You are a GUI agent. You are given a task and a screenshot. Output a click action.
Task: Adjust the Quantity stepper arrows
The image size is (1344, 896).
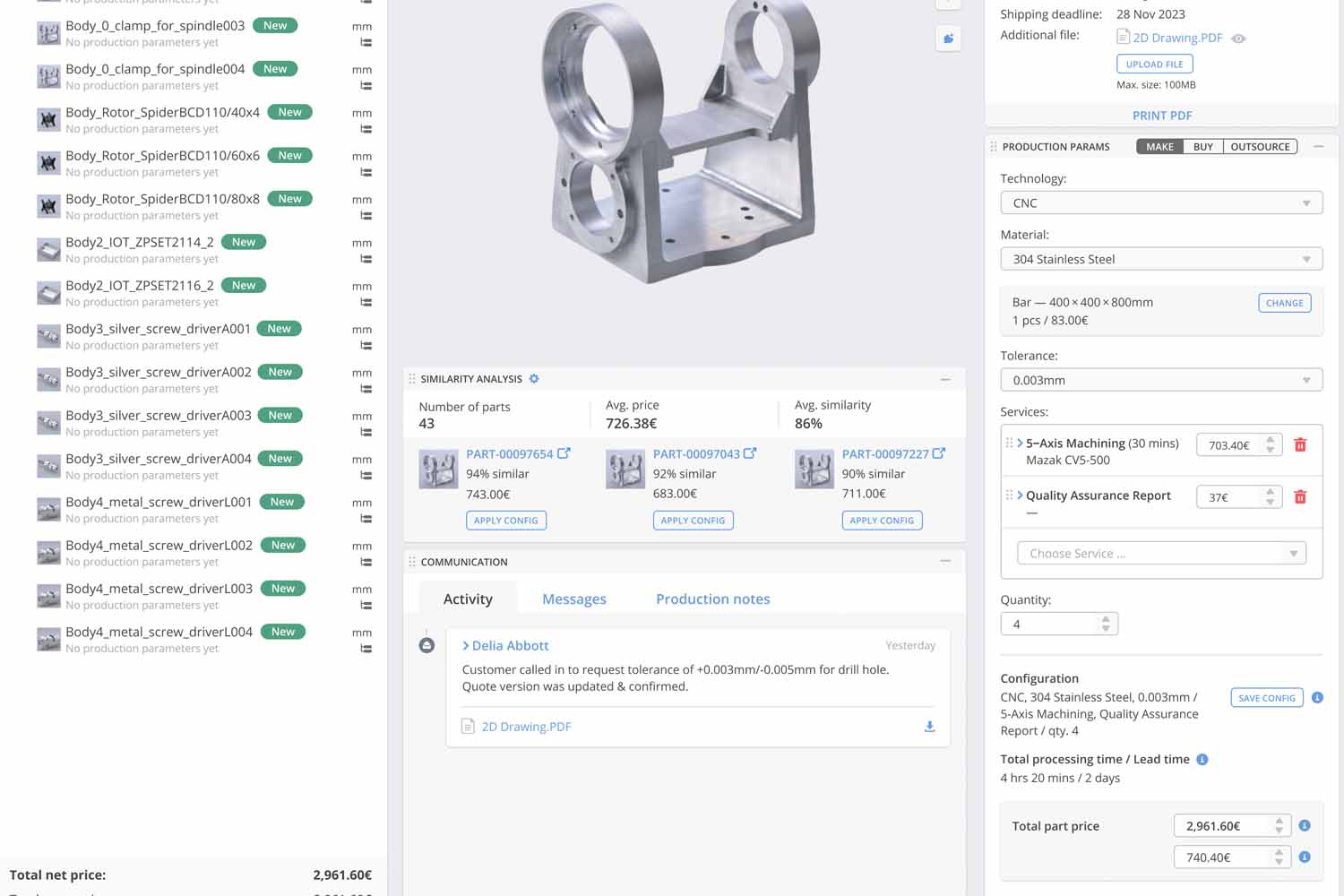coord(1106,624)
